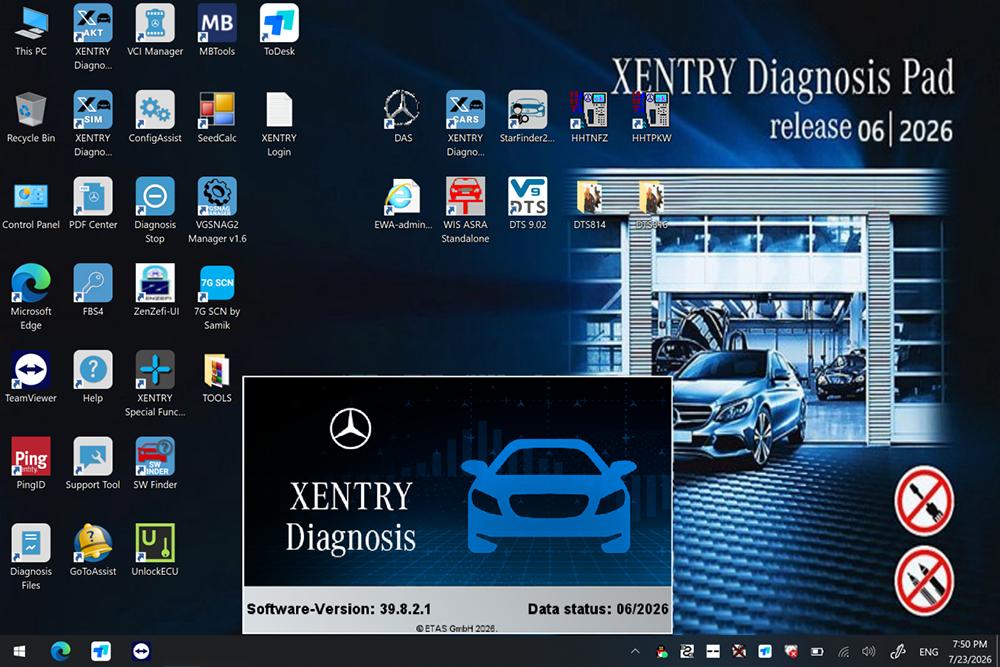Select the DTS814 folder icon

coord(589,204)
